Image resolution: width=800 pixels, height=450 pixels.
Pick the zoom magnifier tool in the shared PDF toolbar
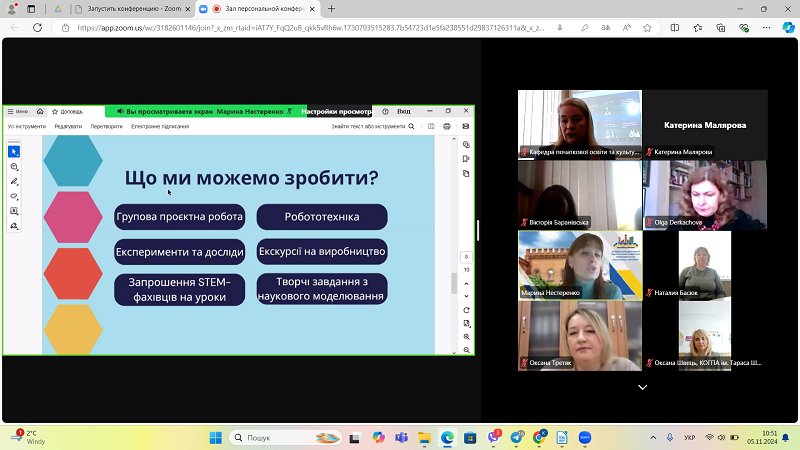click(x=14, y=167)
